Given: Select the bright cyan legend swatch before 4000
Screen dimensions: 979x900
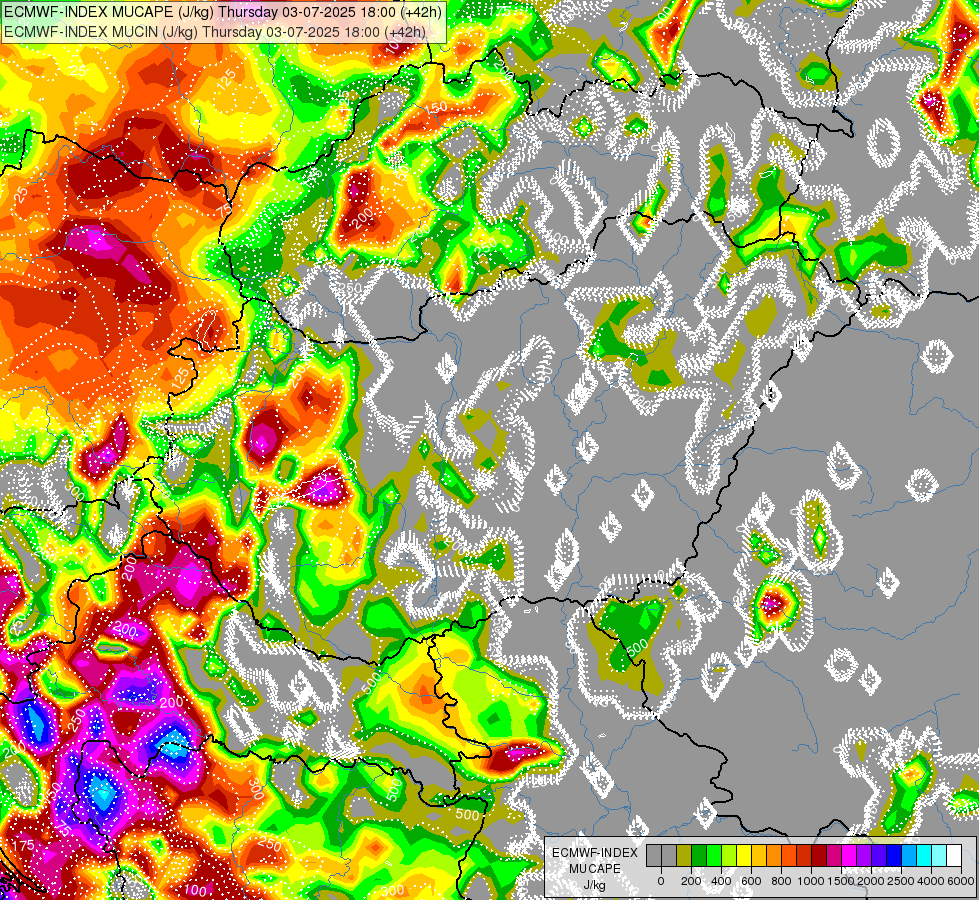Looking at the screenshot, I should (x=923, y=855).
